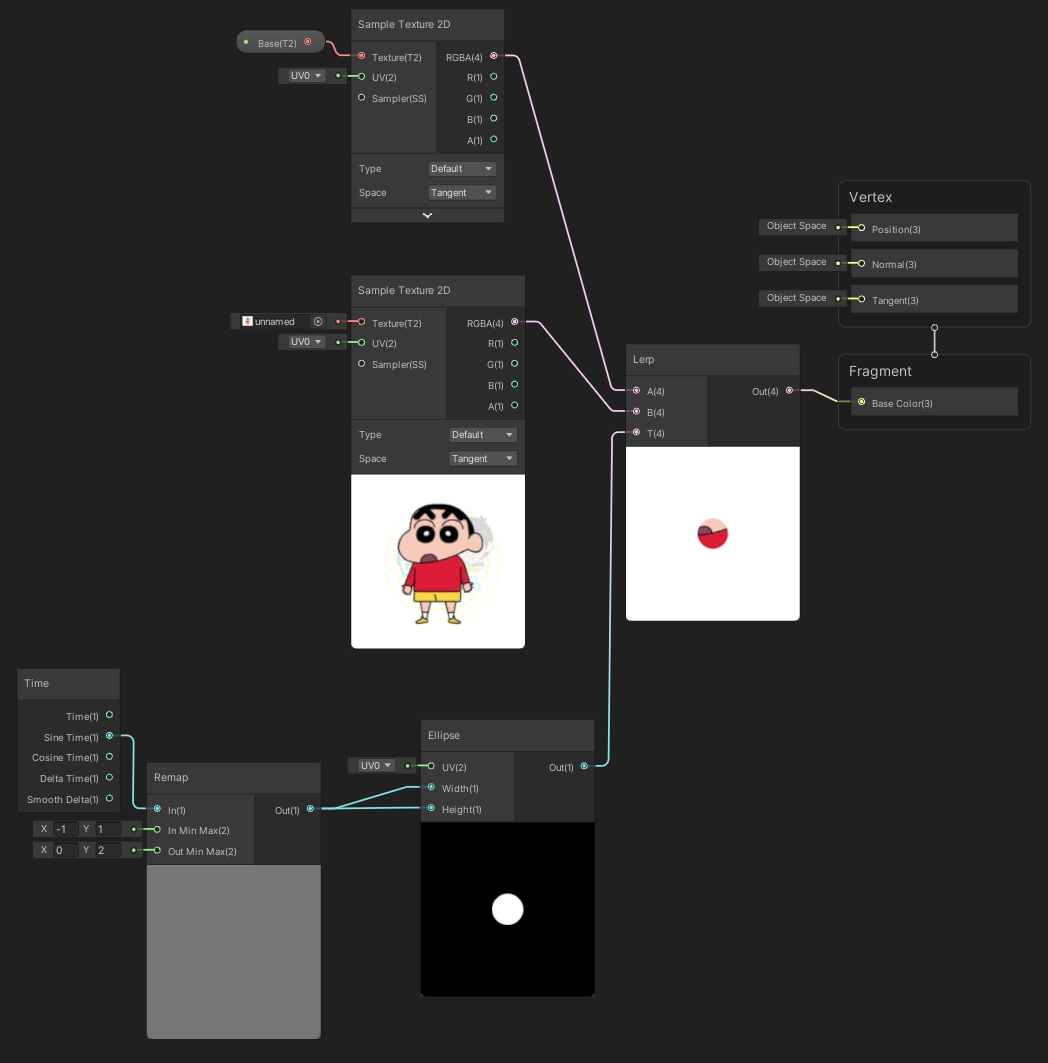Click Object Space label for Normal

click(797, 262)
